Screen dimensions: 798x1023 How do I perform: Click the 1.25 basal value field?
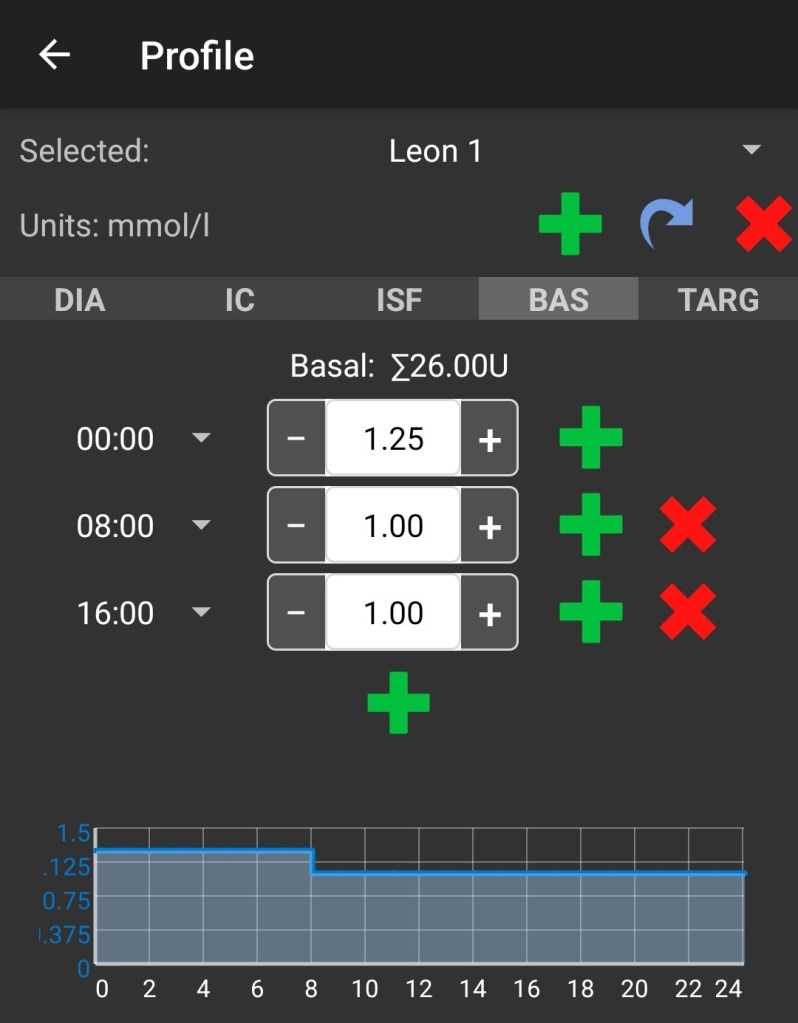(x=393, y=439)
